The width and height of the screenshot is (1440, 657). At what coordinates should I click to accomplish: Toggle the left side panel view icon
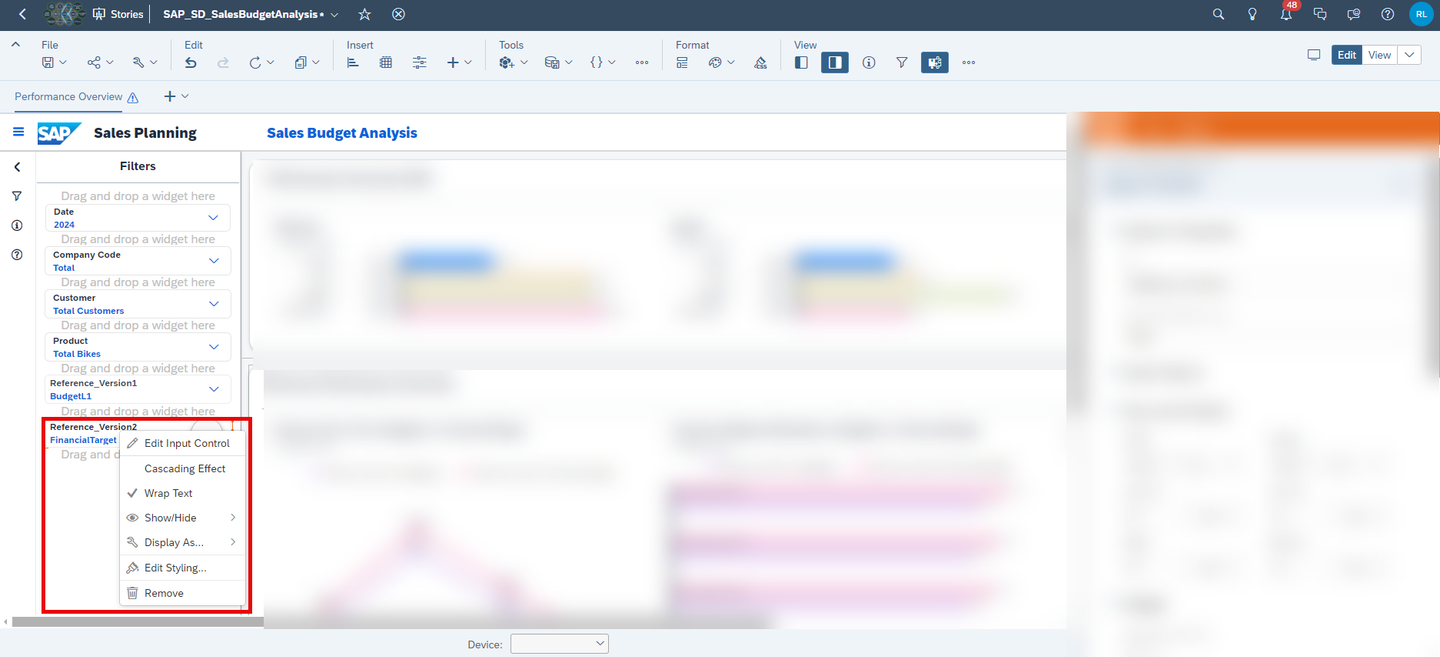[801, 62]
